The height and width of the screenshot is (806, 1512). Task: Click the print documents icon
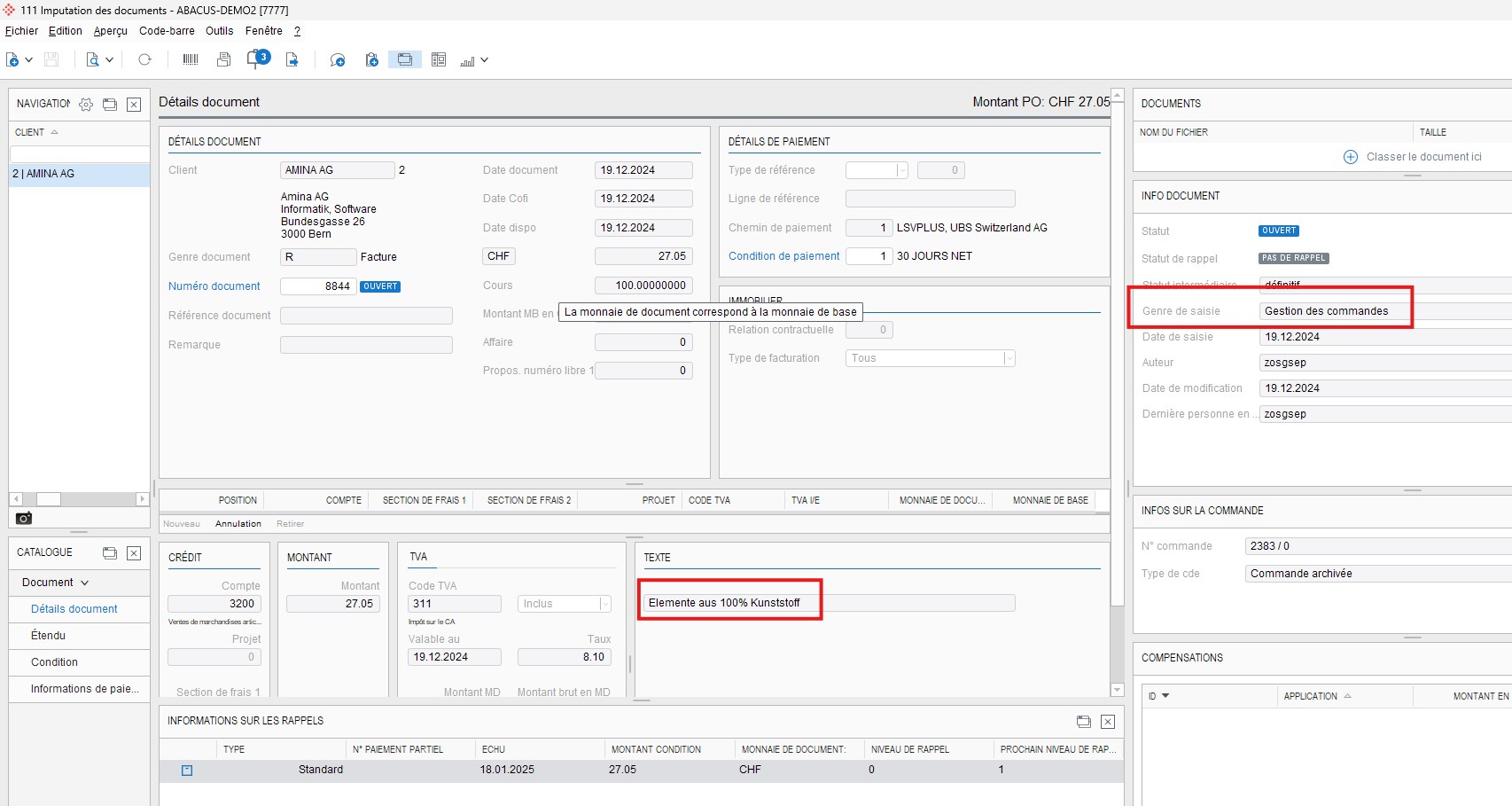[x=224, y=60]
